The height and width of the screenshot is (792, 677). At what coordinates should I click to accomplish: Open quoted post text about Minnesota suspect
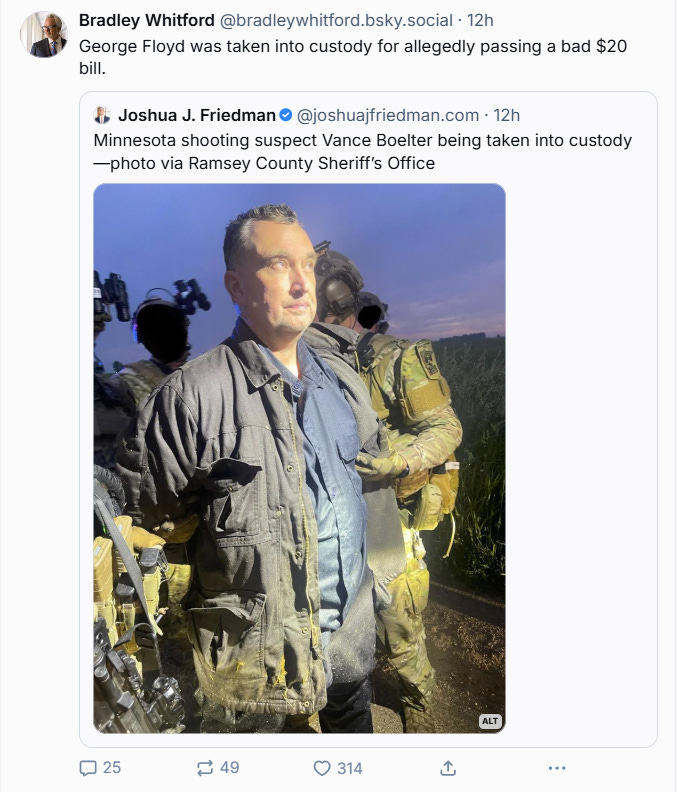(362, 152)
